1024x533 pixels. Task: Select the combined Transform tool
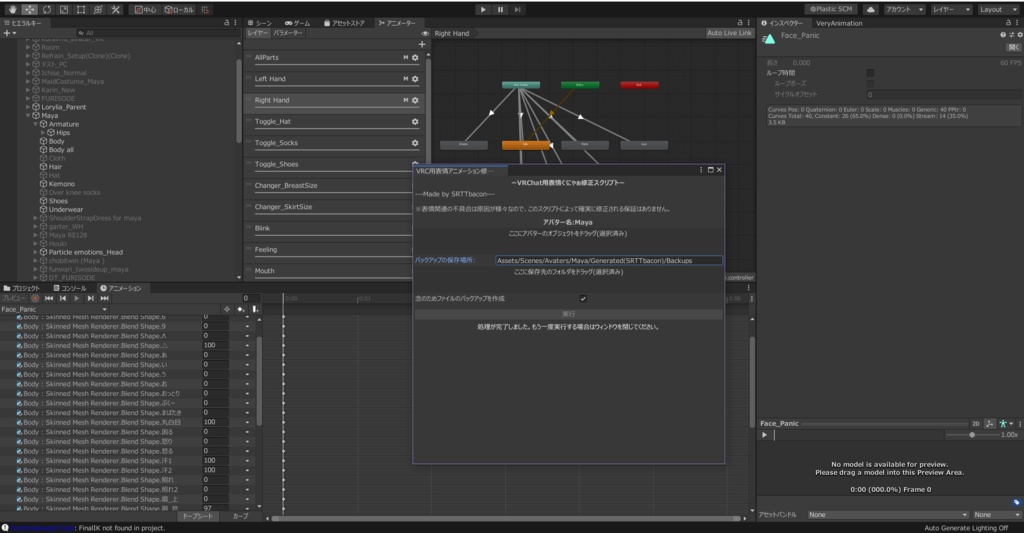98,10
